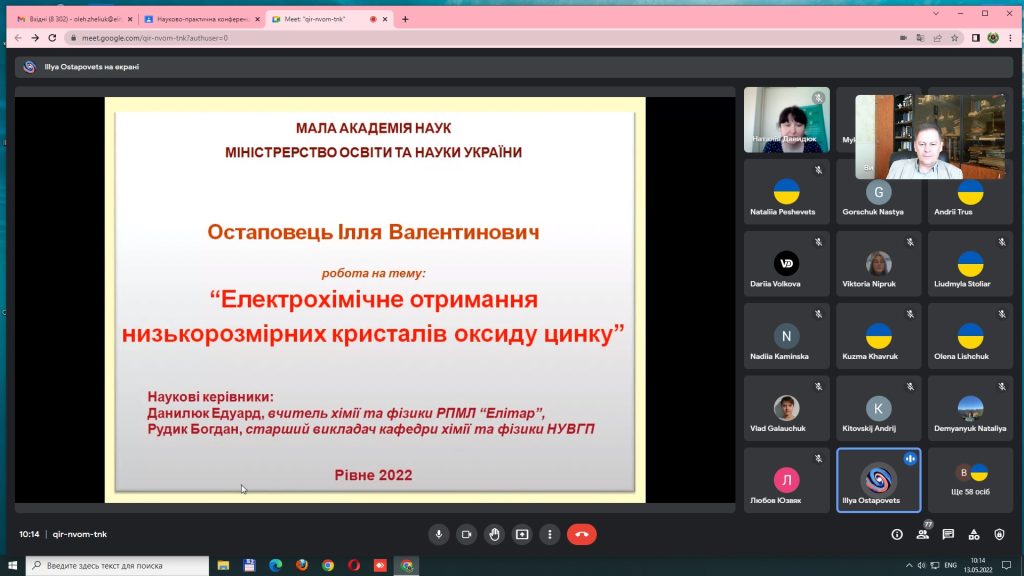The image size is (1024, 576).
Task: Open the Windows Start menu
Action: [x=12, y=565]
